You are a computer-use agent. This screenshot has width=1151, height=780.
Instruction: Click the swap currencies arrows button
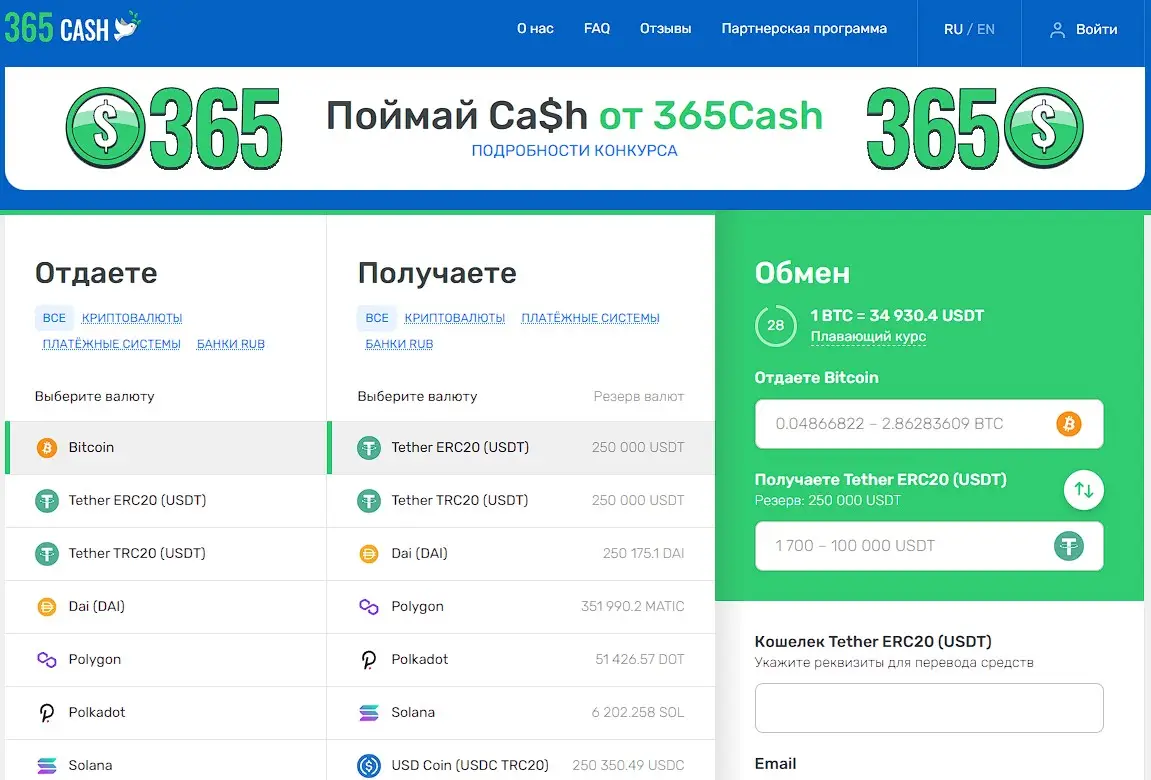pos(1083,489)
